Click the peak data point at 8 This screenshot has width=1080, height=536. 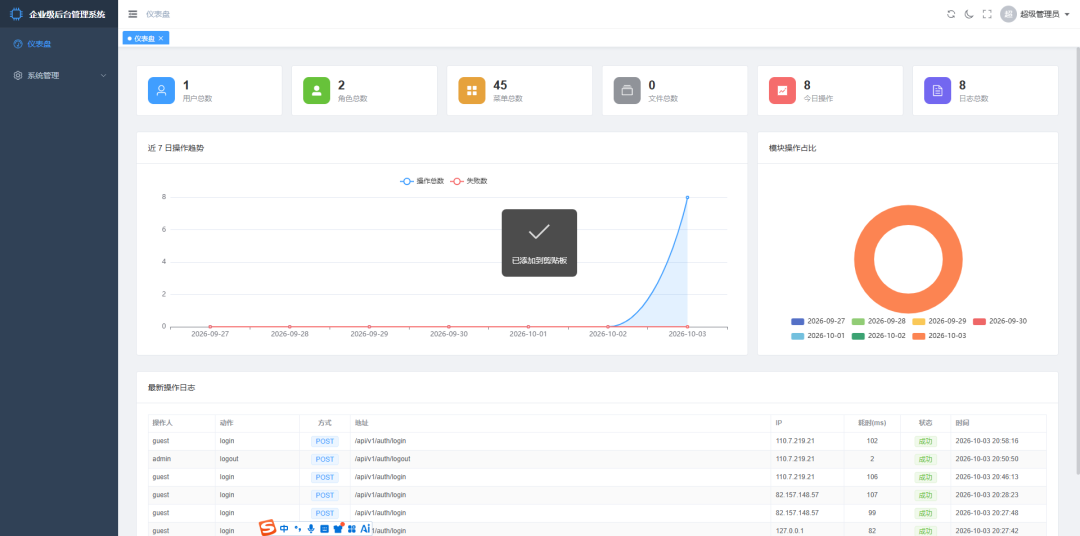[x=687, y=198]
